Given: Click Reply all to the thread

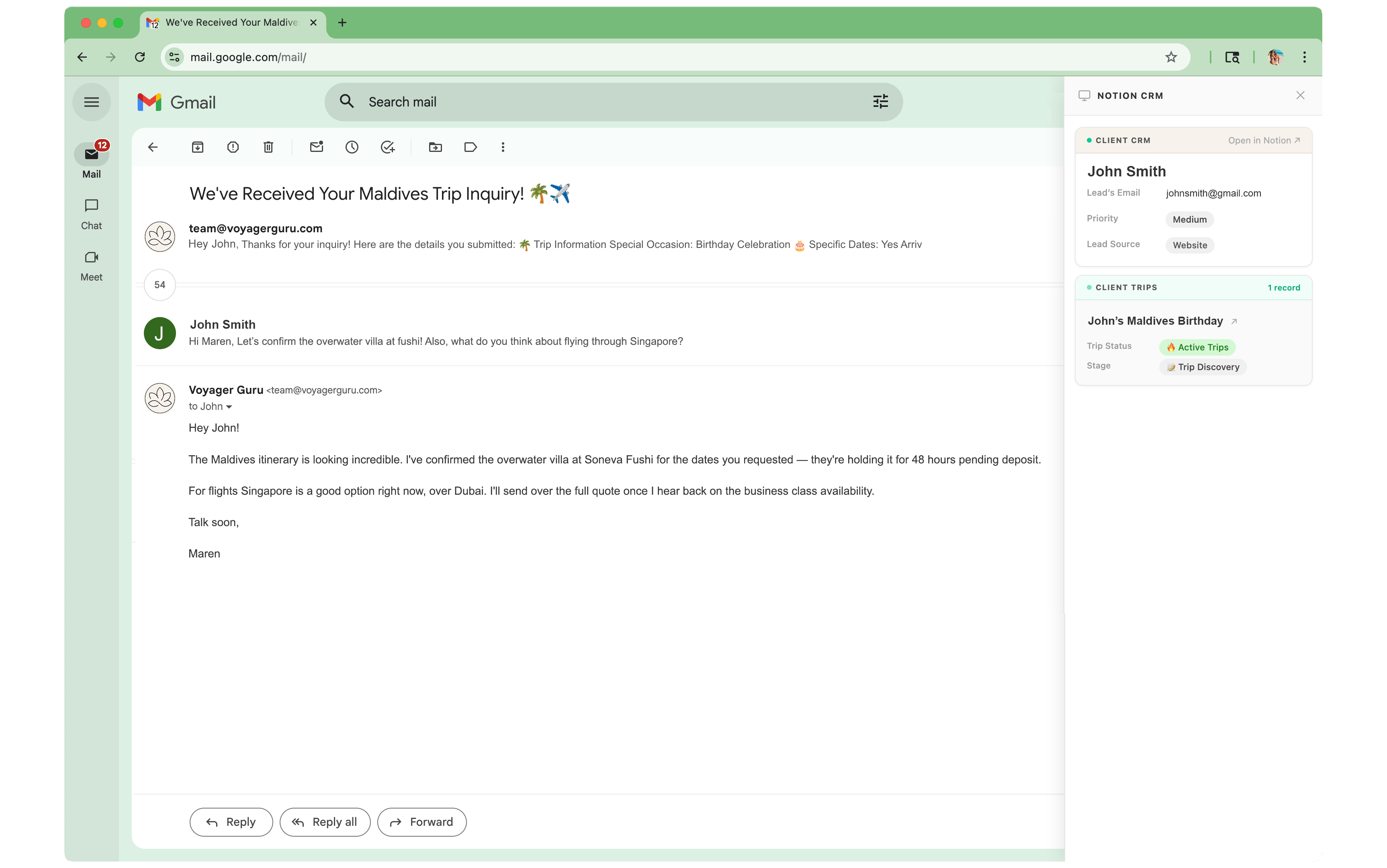Looking at the screenshot, I should [325, 822].
